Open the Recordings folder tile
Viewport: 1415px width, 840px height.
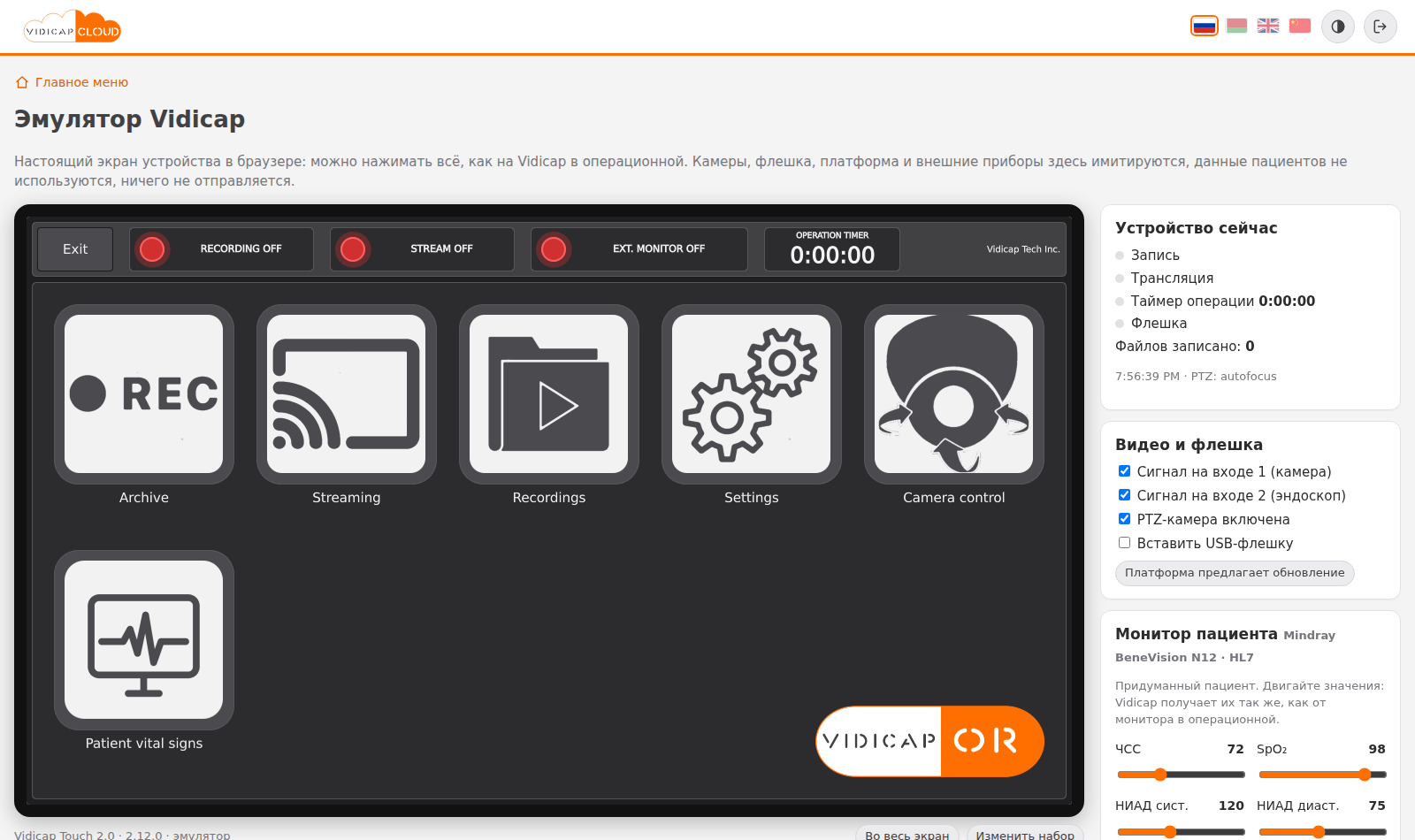coord(549,394)
